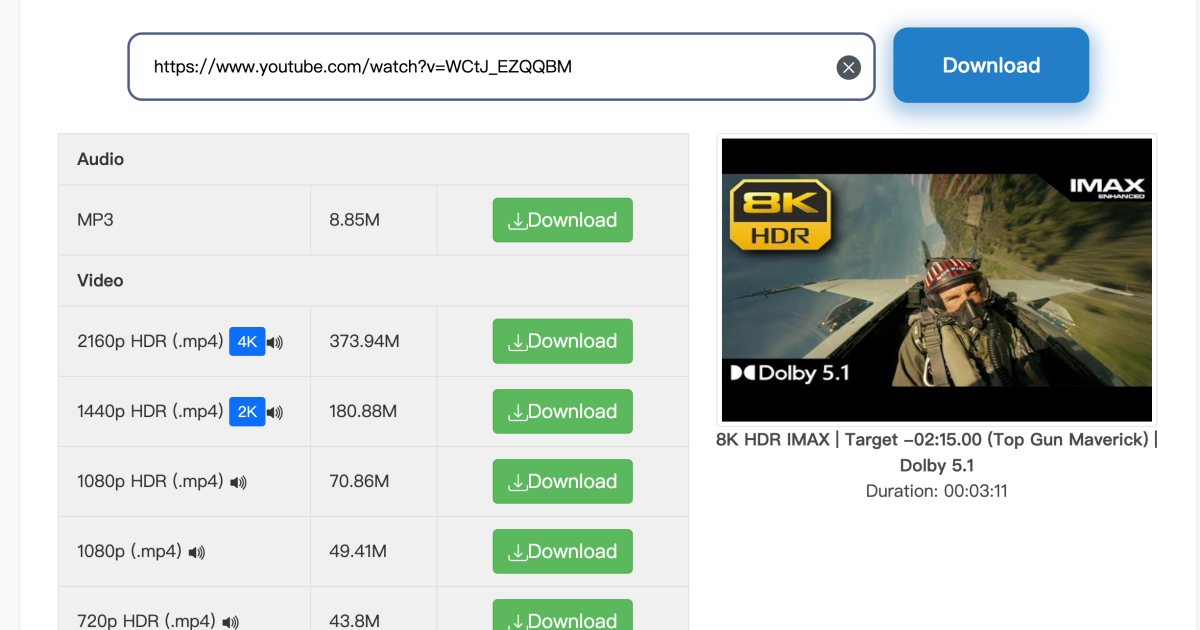This screenshot has width=1200, height=630.
Task: Download the 1080p (.mp4) non-HDR video
Action: [x=563, y=551]
